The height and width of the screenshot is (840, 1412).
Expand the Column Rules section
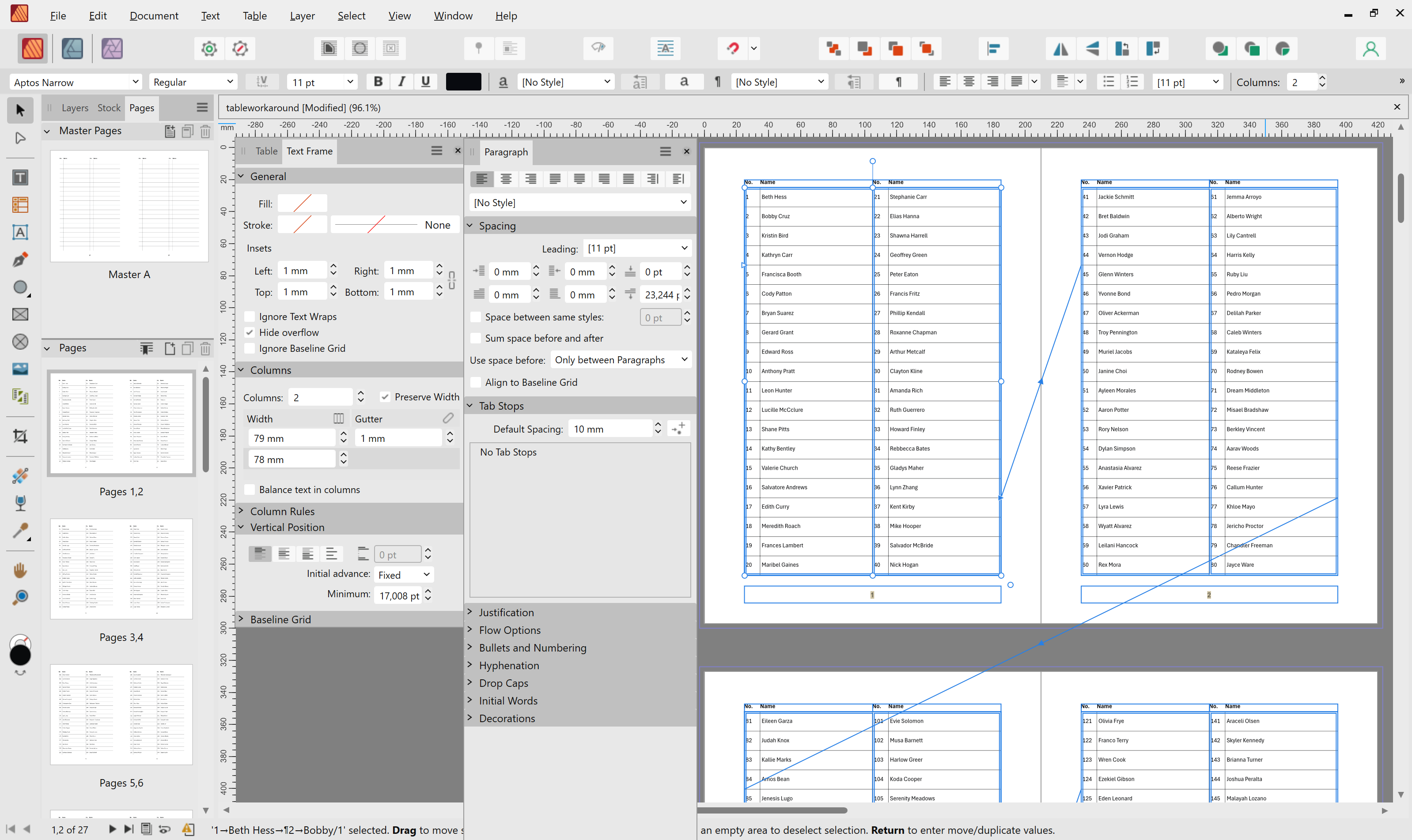(x=282, y=511)
